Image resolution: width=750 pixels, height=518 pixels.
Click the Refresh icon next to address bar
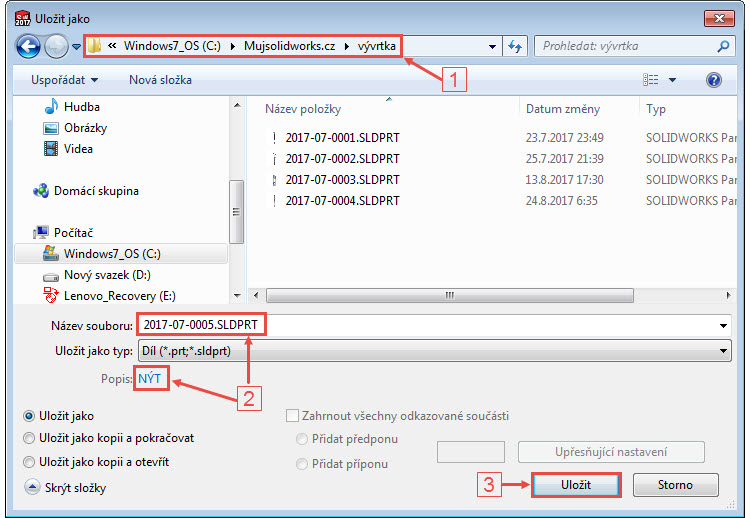click(x=515, y=46)
